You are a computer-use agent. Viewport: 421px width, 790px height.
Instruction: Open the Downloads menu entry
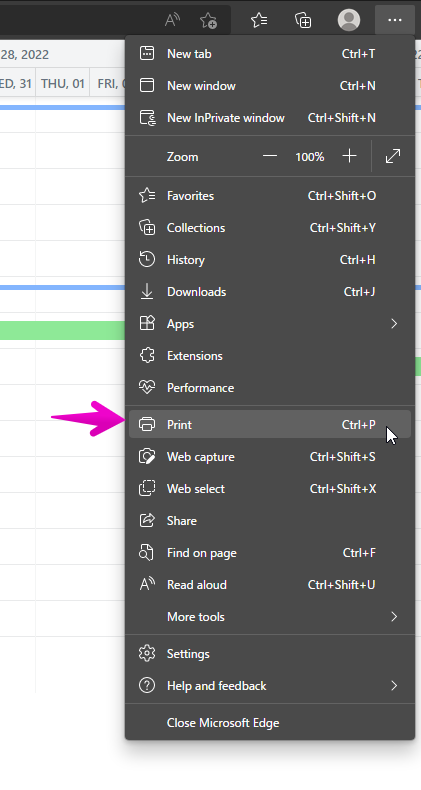pos(270,291)
